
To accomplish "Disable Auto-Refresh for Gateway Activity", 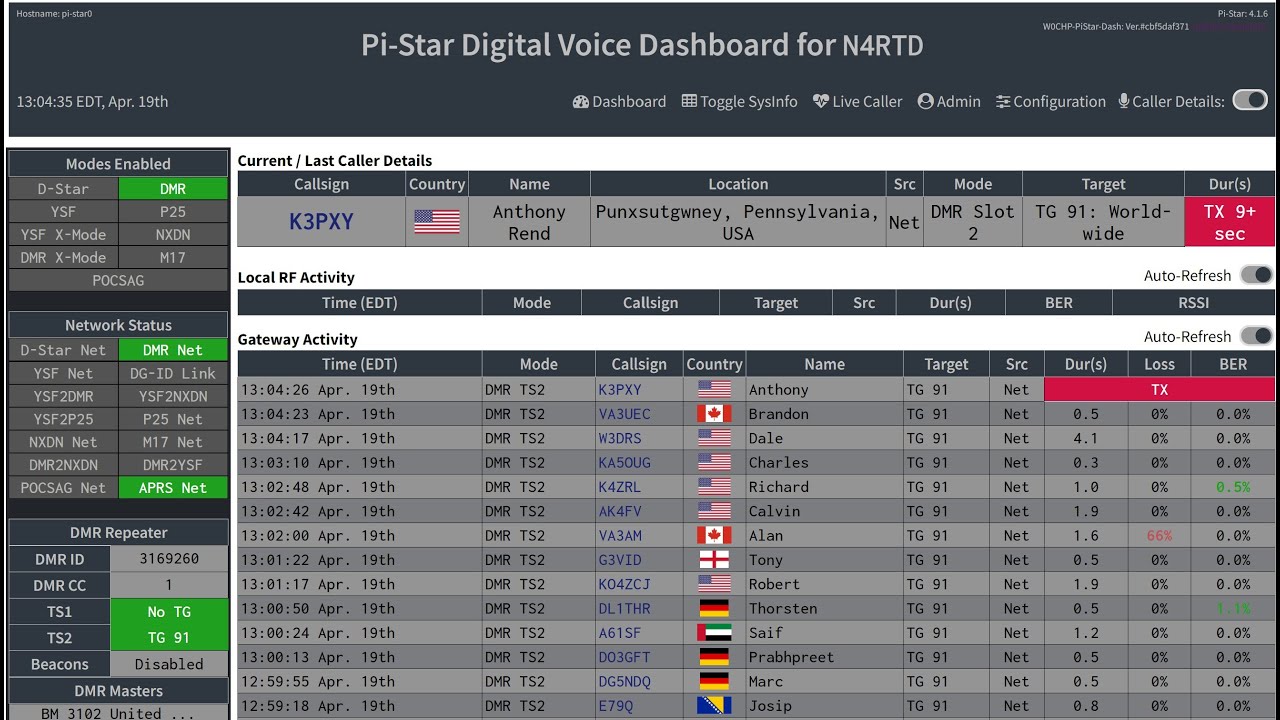I will [1256, 336].
